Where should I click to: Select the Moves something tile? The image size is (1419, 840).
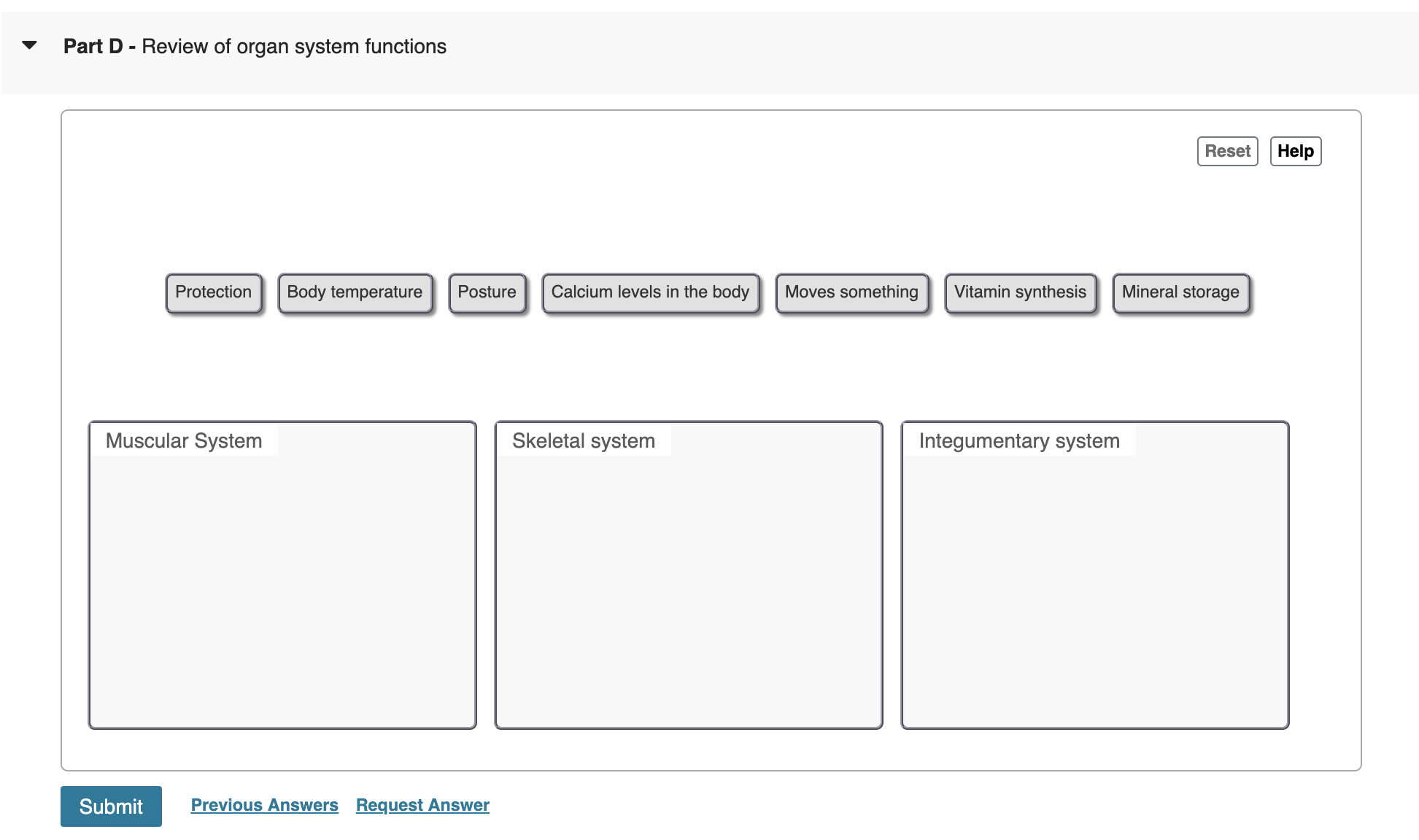tap(851, 292)
